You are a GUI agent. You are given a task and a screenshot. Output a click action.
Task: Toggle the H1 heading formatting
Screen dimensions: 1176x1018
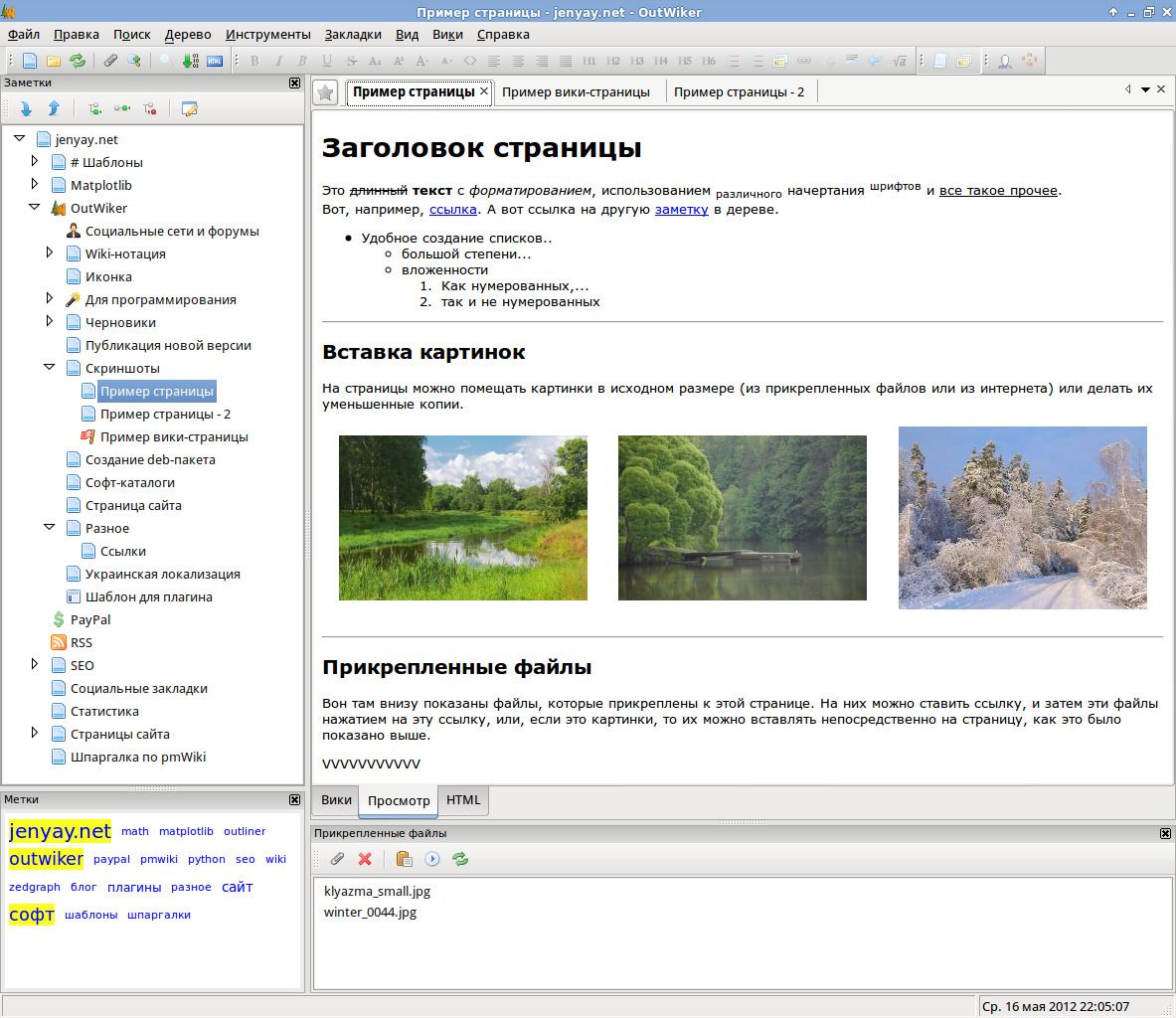589,60
